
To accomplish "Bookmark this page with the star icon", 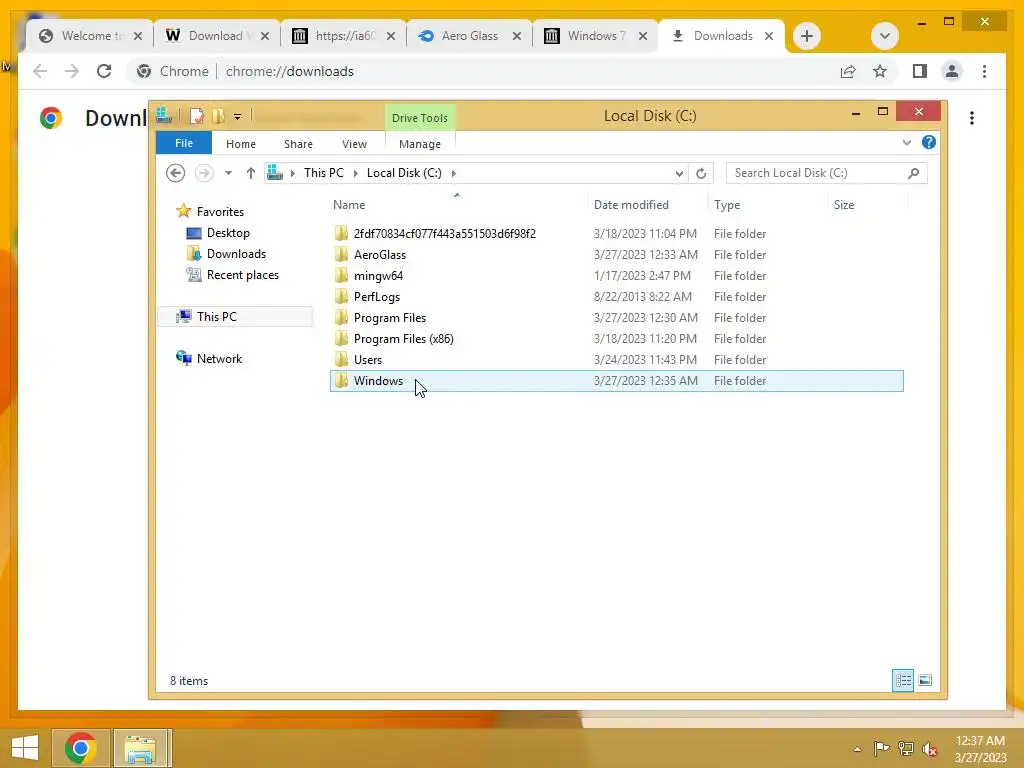I will 880,71.
